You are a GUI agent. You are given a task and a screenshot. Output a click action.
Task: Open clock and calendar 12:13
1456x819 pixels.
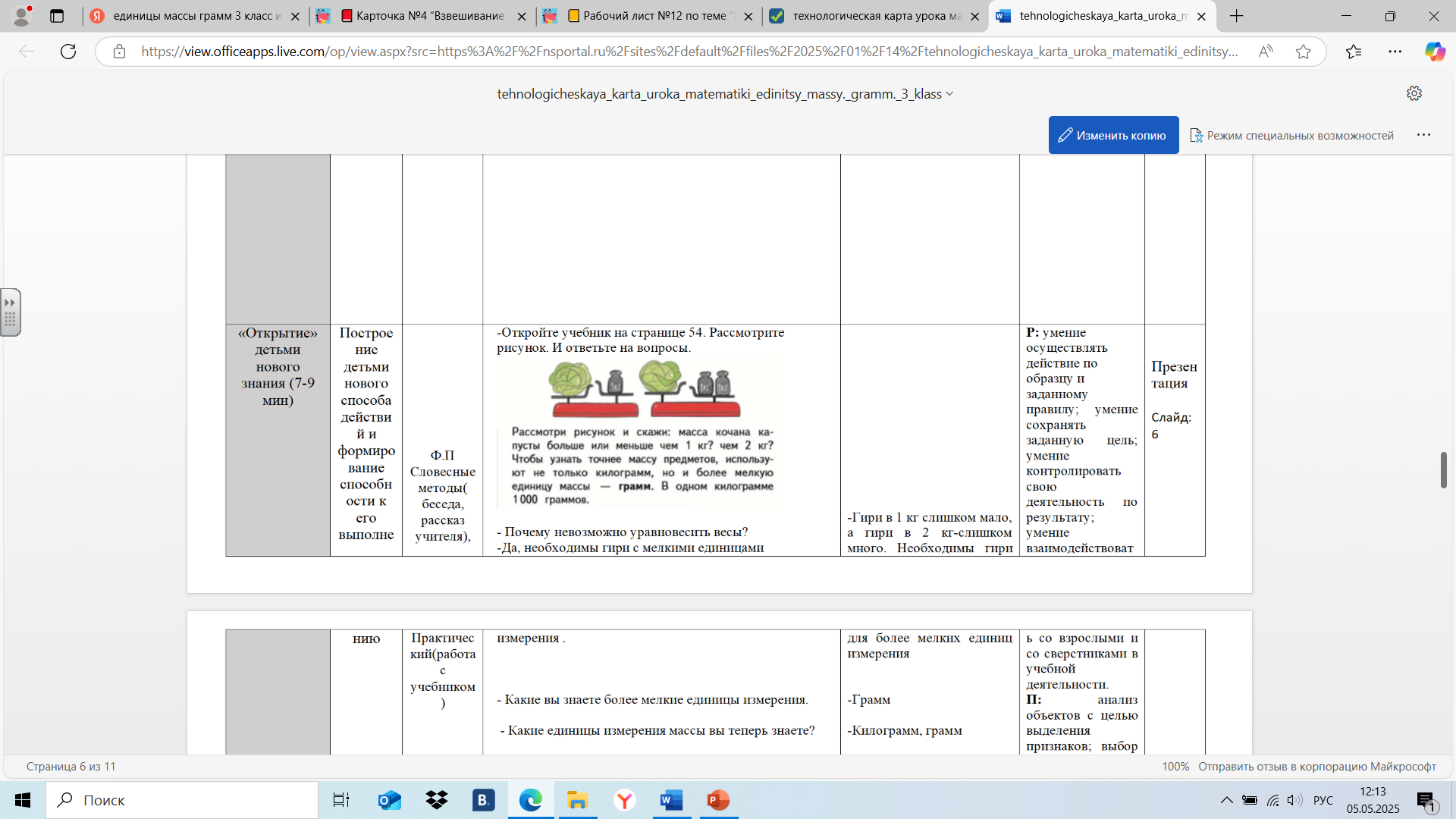1373,800
